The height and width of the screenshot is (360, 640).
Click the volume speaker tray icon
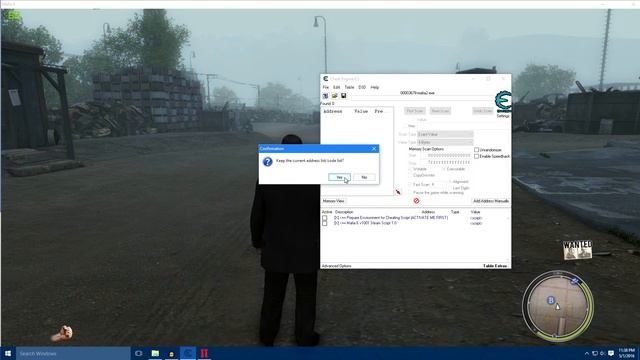[603, 353]
